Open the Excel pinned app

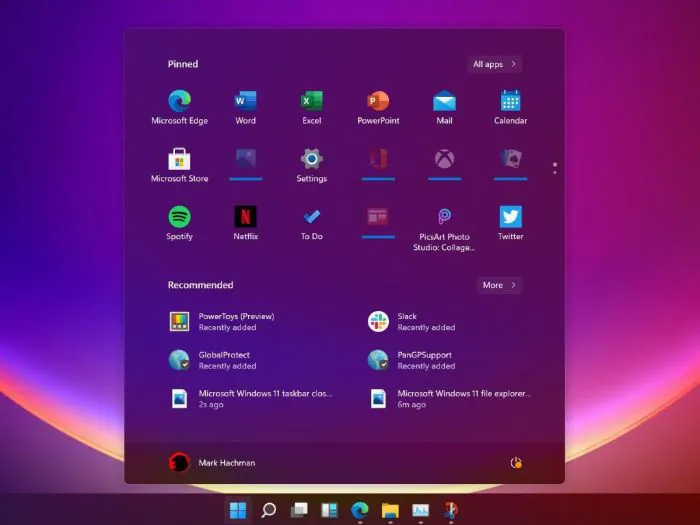pyautogui.click(x=312, y=107)
